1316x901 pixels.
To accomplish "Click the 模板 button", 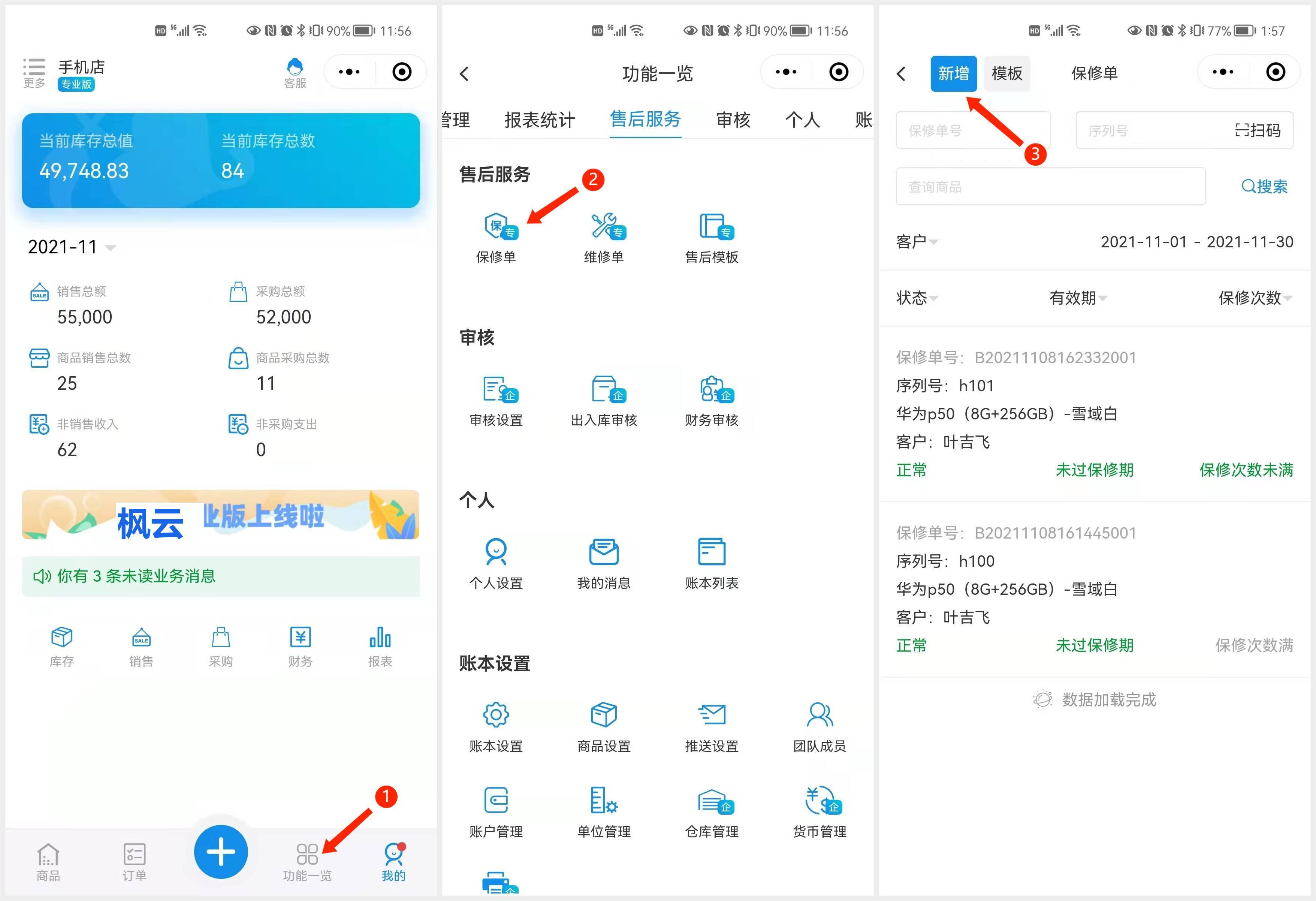I will tap(1007, 73).
